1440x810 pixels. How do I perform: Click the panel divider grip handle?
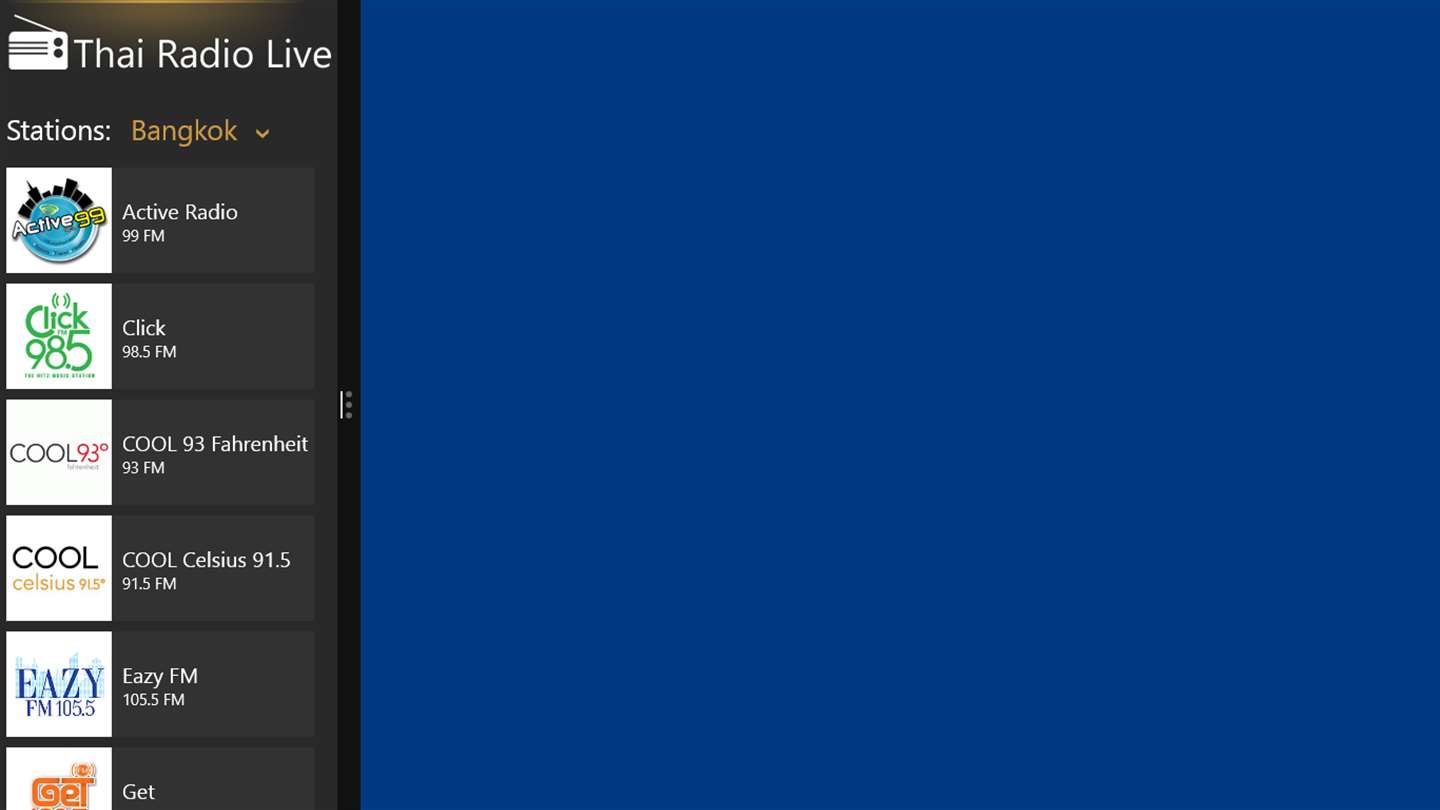[x=346, y=405]
